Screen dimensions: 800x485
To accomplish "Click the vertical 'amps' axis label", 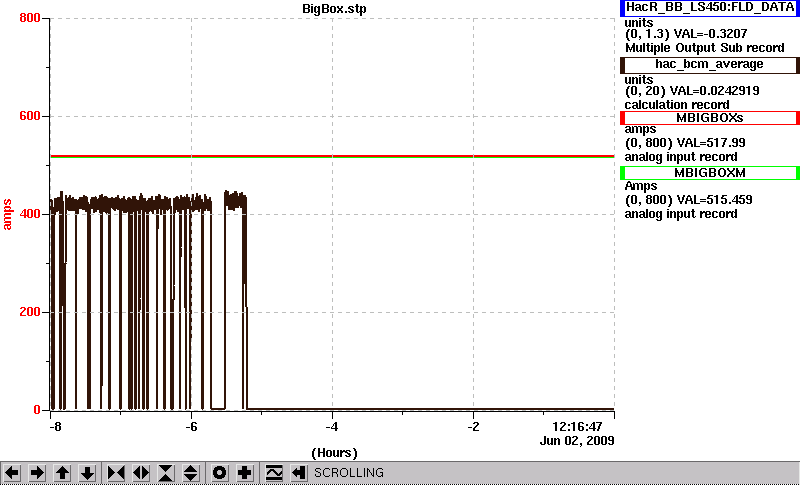I will [x=7, y=215].
